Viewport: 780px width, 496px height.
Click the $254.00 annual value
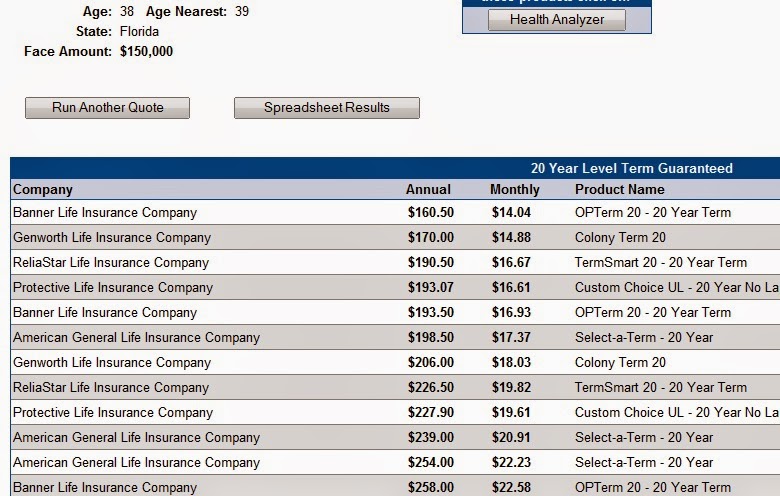click(x=431, y=462)
